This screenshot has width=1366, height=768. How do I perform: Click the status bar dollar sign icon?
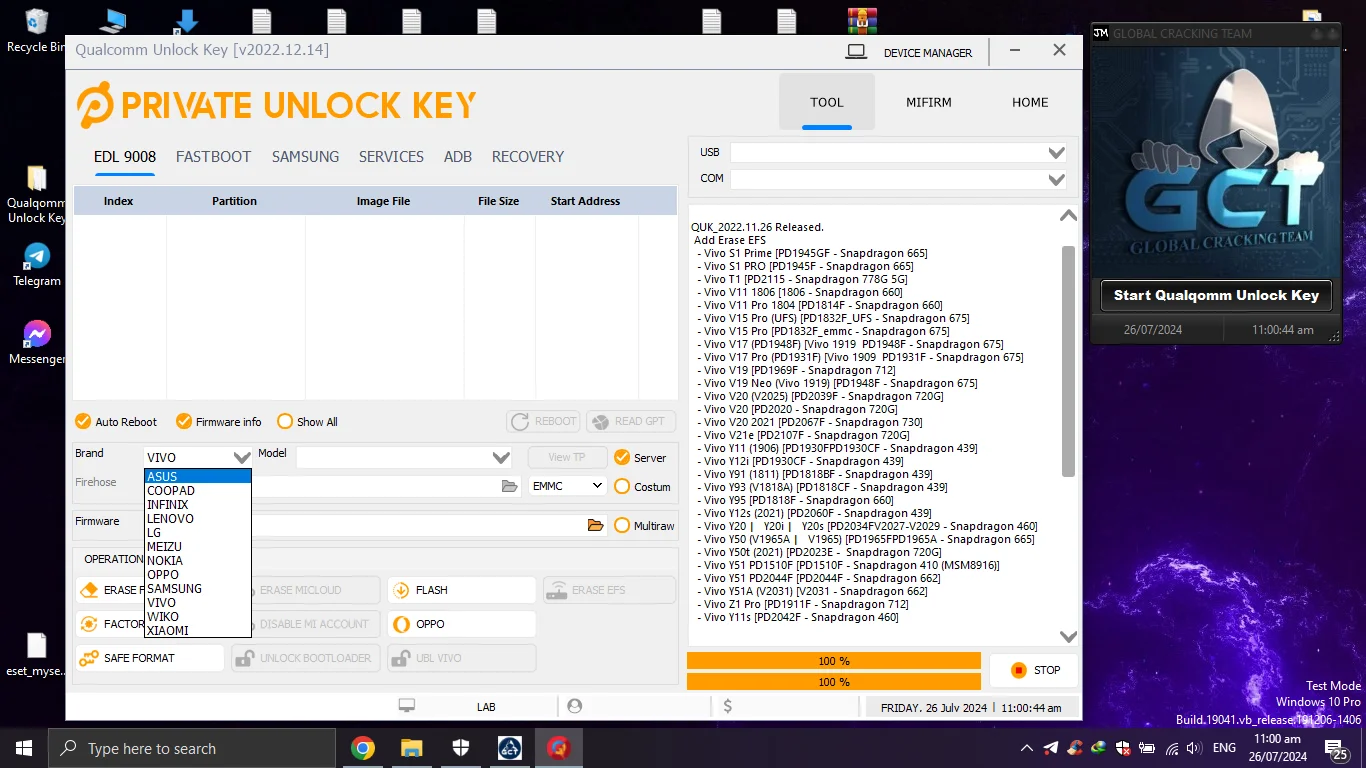728,706
